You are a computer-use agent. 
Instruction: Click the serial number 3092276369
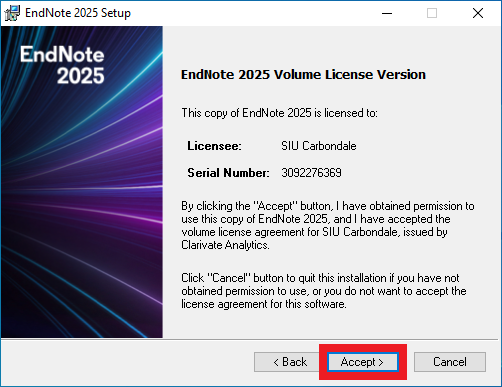click(311, 173)
